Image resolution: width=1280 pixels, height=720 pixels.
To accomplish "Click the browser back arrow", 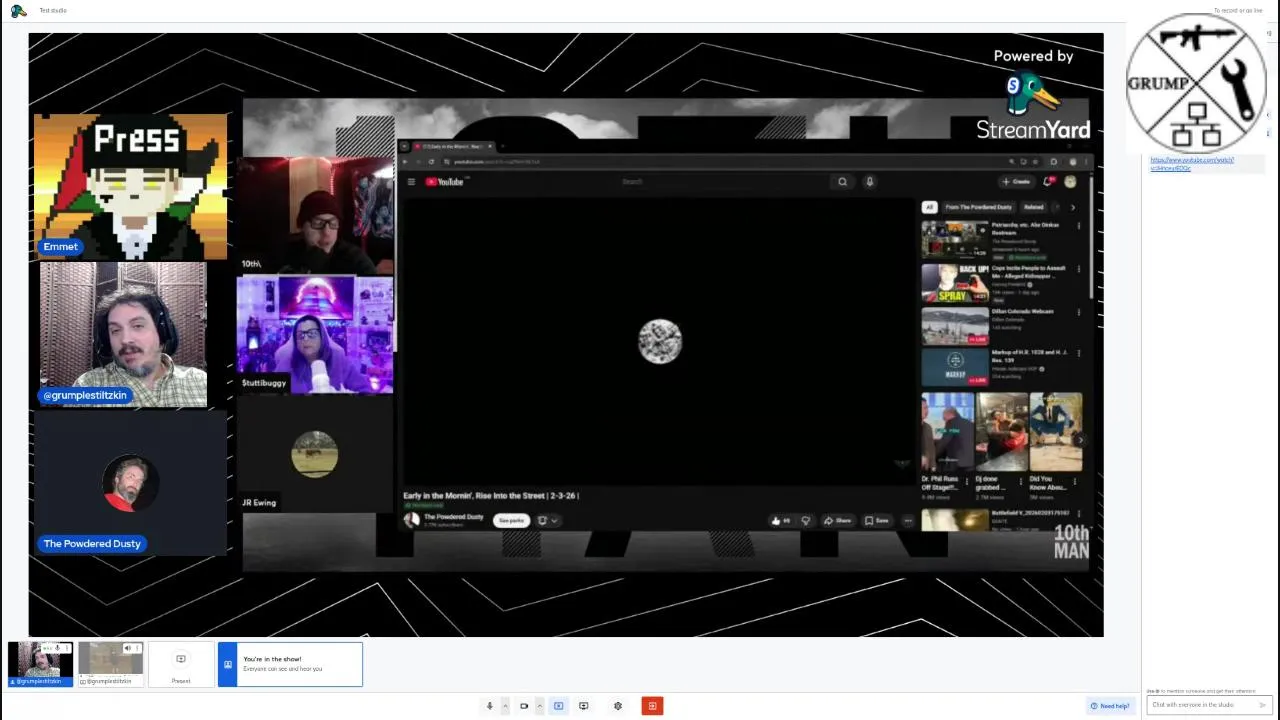I will pyautogui.click(x=406, y=162).
